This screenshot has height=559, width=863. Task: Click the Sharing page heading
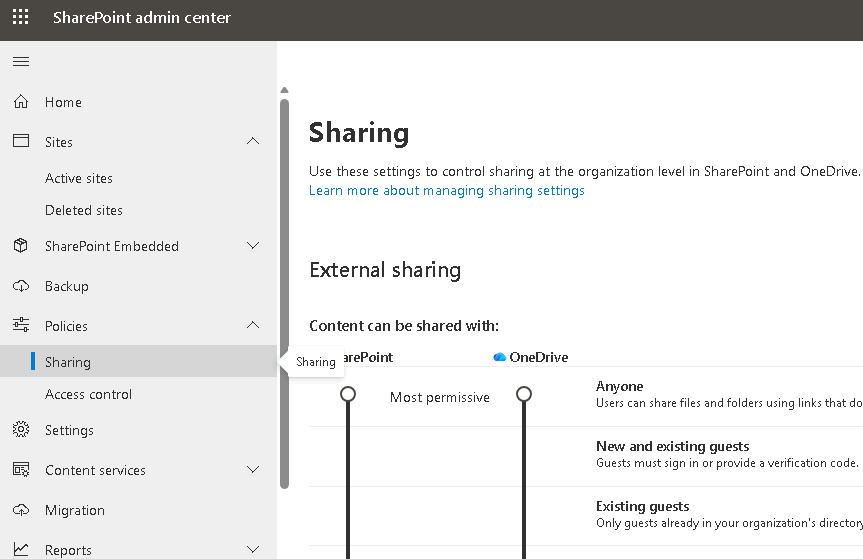click(x=359, y=133)
